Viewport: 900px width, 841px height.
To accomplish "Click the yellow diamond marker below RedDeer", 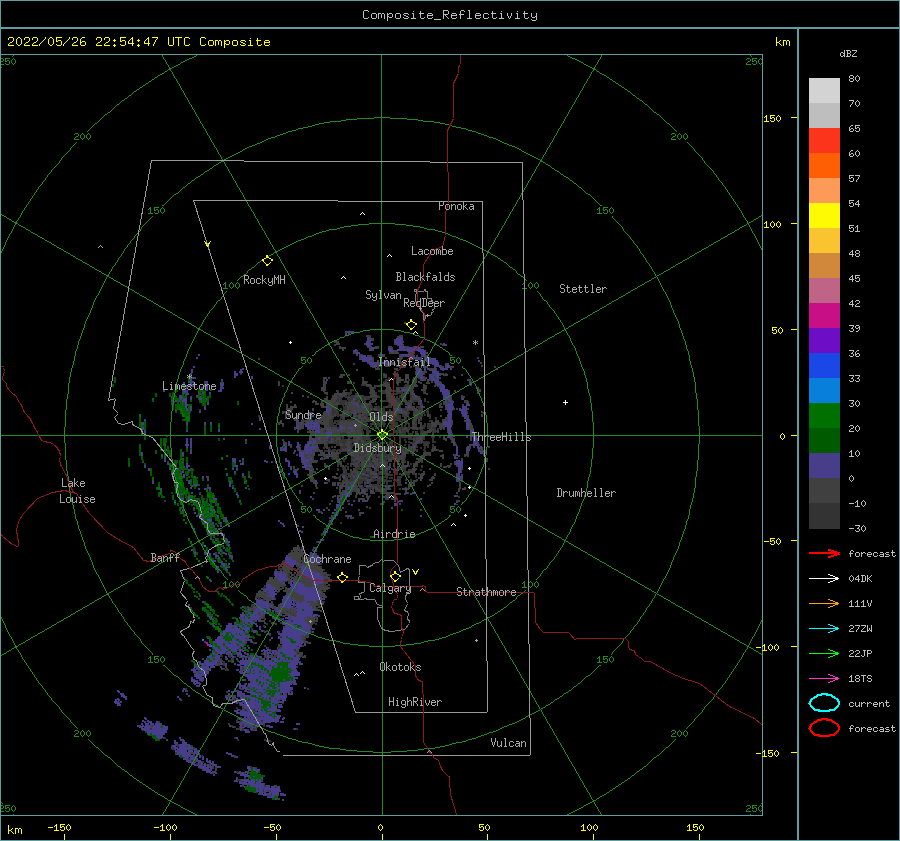I will coord(411,324).
